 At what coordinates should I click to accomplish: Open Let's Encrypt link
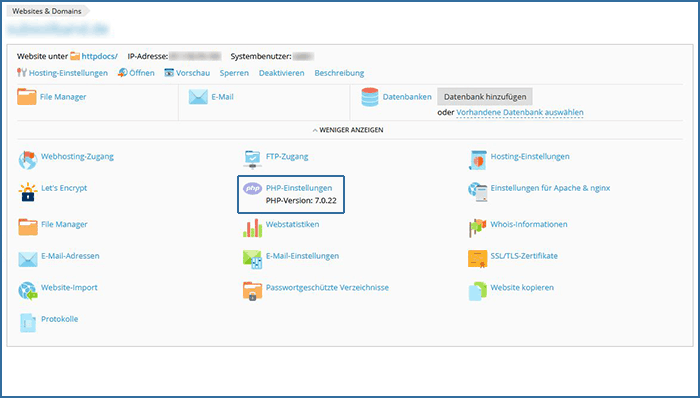pos(64,188)
